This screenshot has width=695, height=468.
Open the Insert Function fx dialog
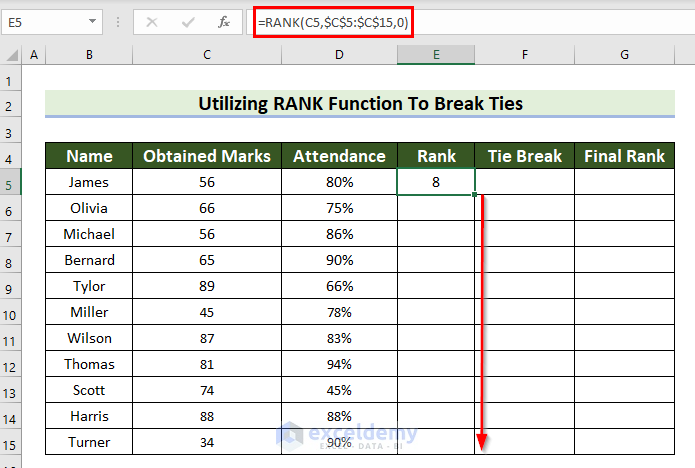(224, 22)
